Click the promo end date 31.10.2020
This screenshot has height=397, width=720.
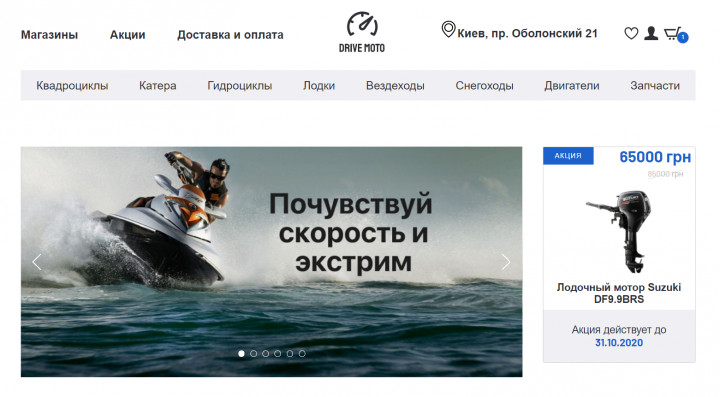click(x=619, y=343)
